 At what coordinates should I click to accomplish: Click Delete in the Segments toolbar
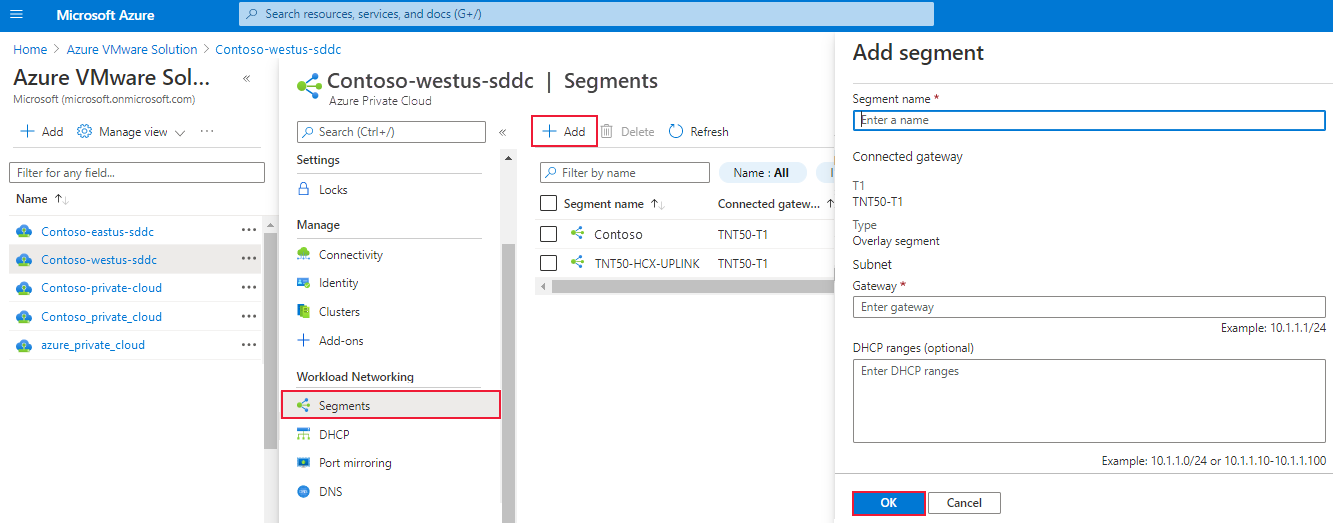pos(627,132)
